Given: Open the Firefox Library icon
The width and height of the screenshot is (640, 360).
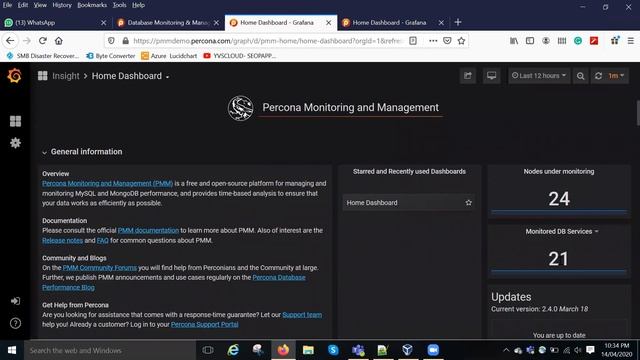Looking at the screenshot, I should [x=514, y=41].
